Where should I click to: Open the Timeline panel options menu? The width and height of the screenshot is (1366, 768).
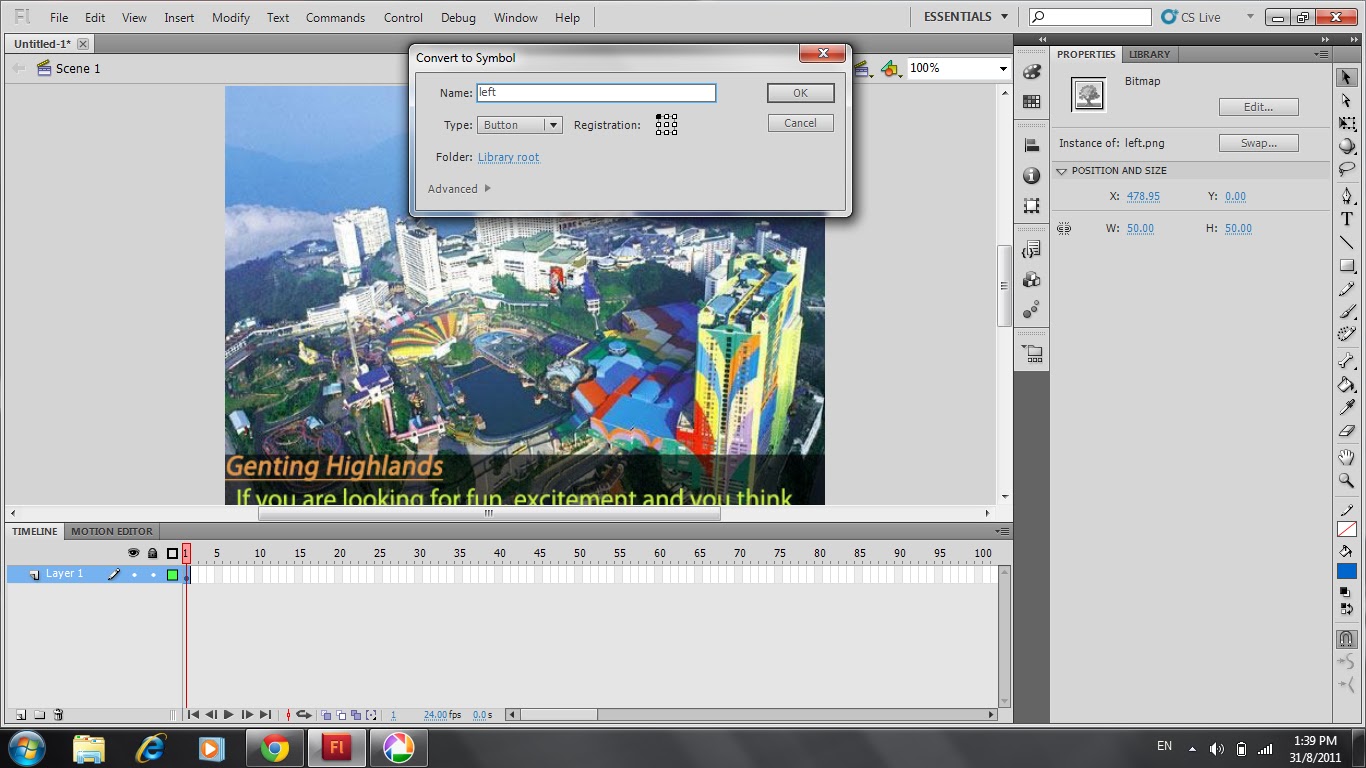tap(1003, 531)
